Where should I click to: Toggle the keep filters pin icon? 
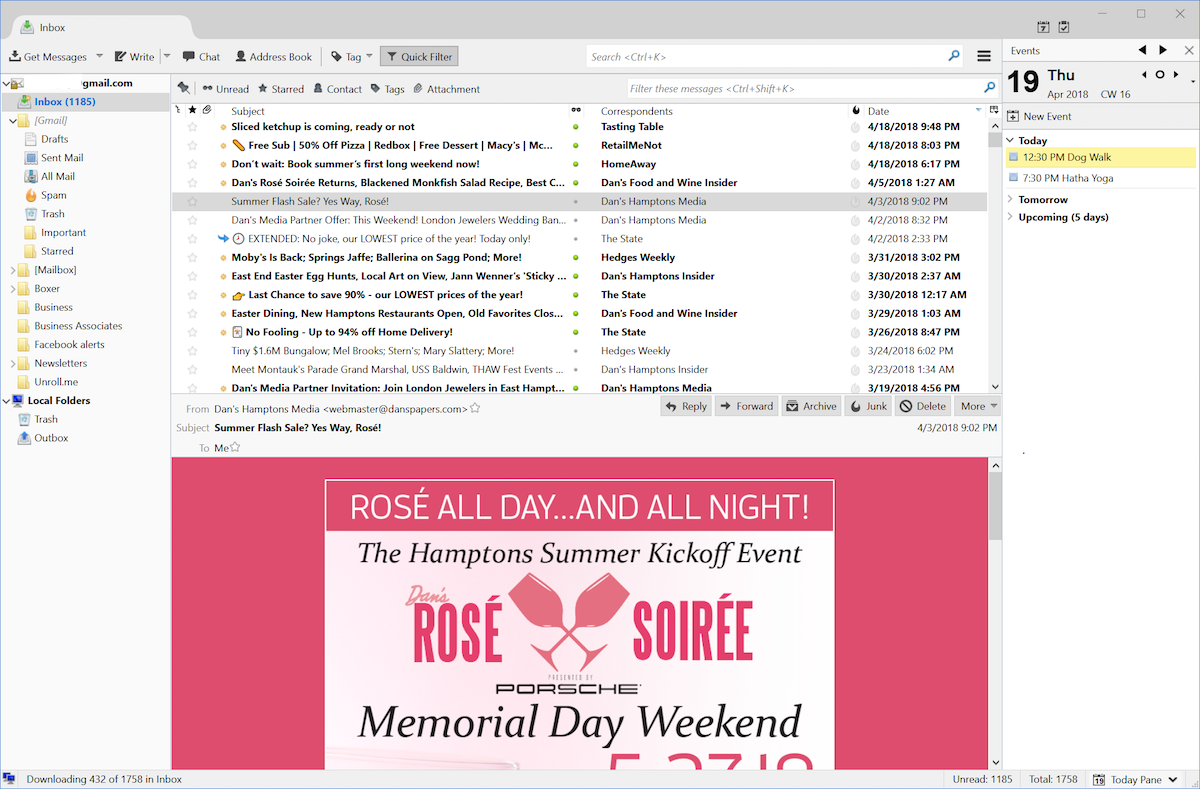183,88
